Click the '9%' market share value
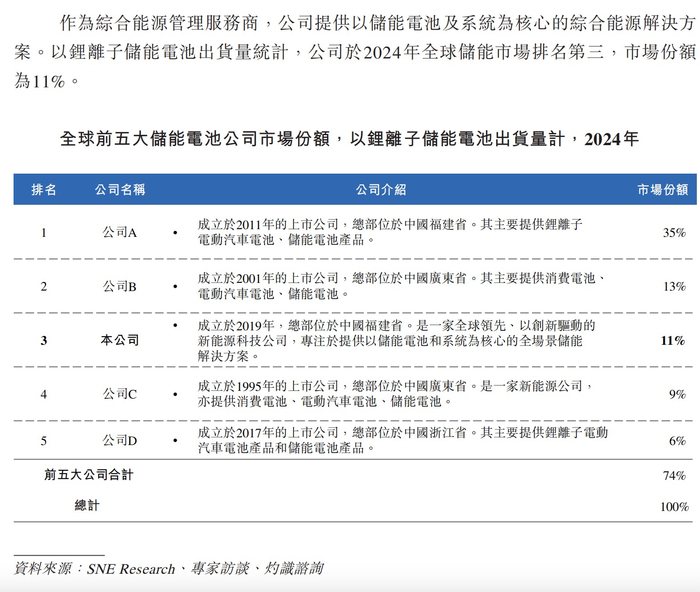Image resolution: width=700 pixels, height=592 pixels. pos(677,394)
